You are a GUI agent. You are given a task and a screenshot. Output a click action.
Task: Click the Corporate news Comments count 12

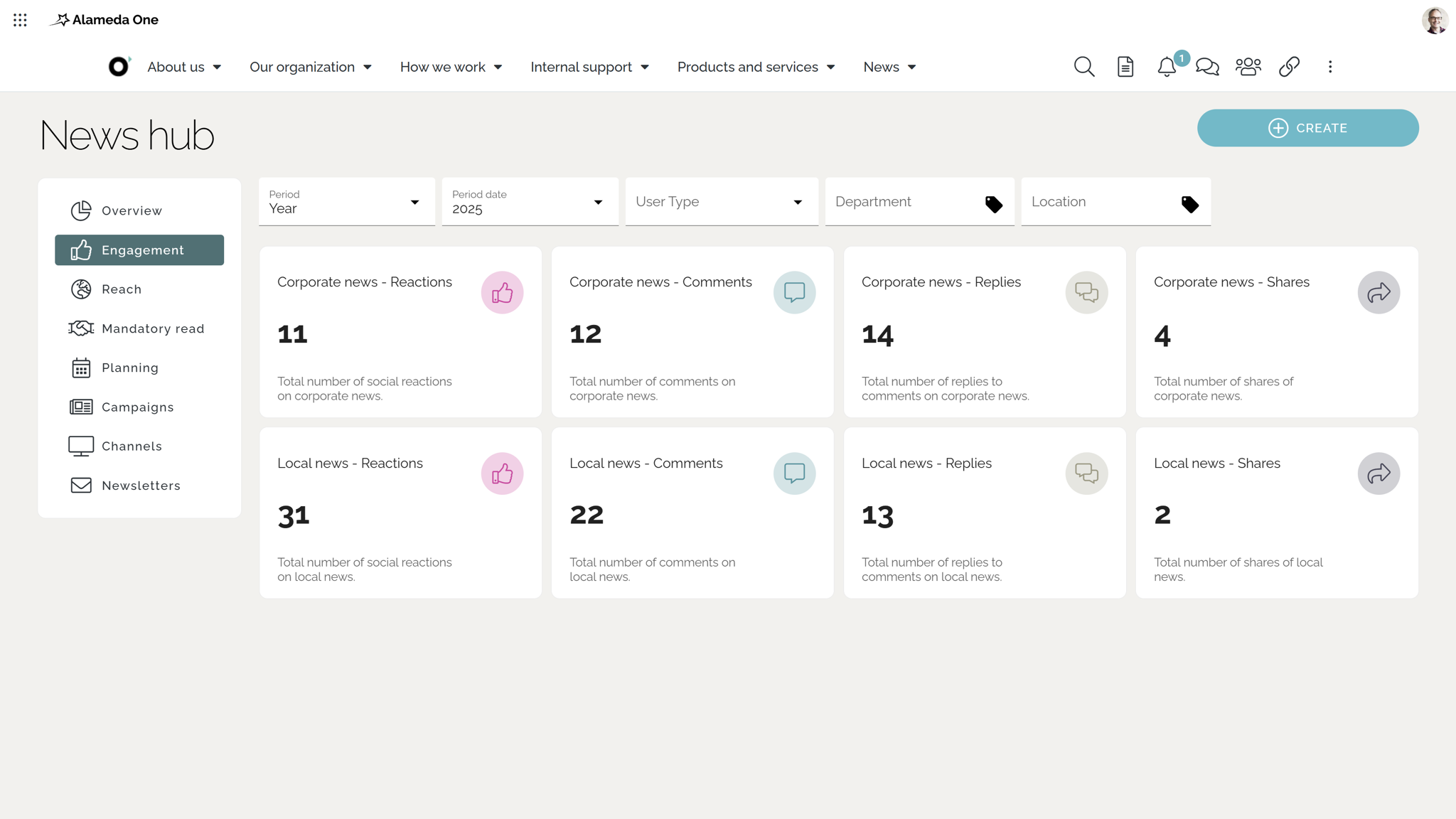point(586,334)
